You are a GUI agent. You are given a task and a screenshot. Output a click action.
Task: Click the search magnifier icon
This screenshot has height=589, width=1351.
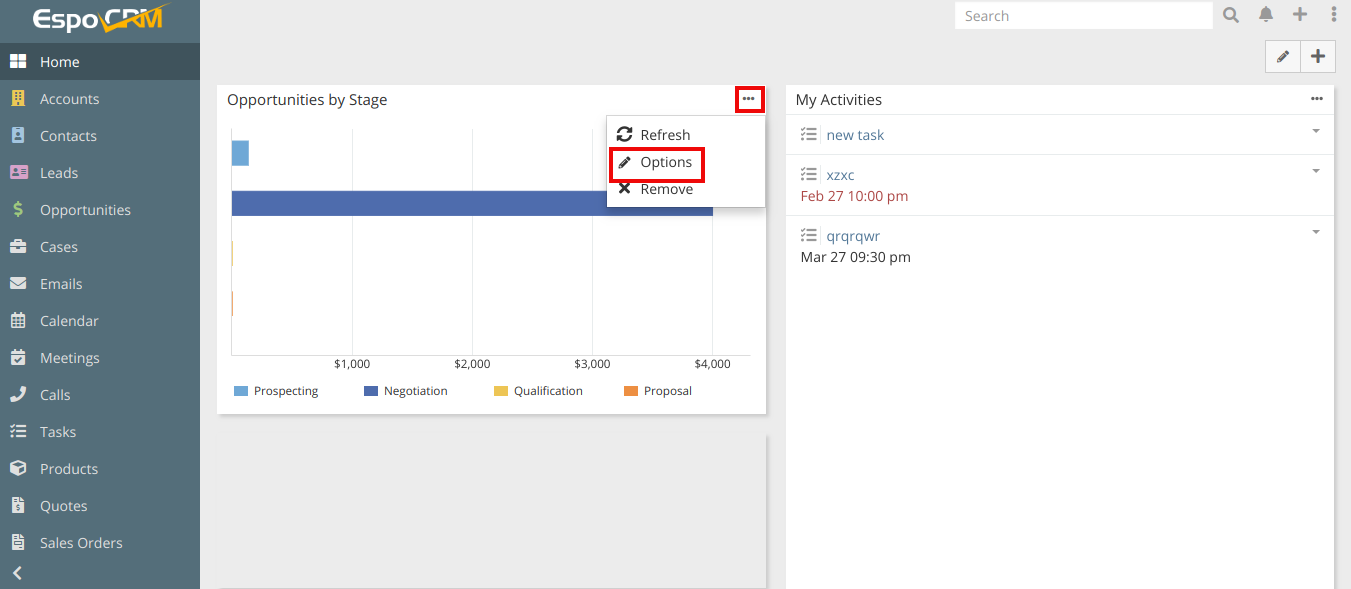point(1231,15)
